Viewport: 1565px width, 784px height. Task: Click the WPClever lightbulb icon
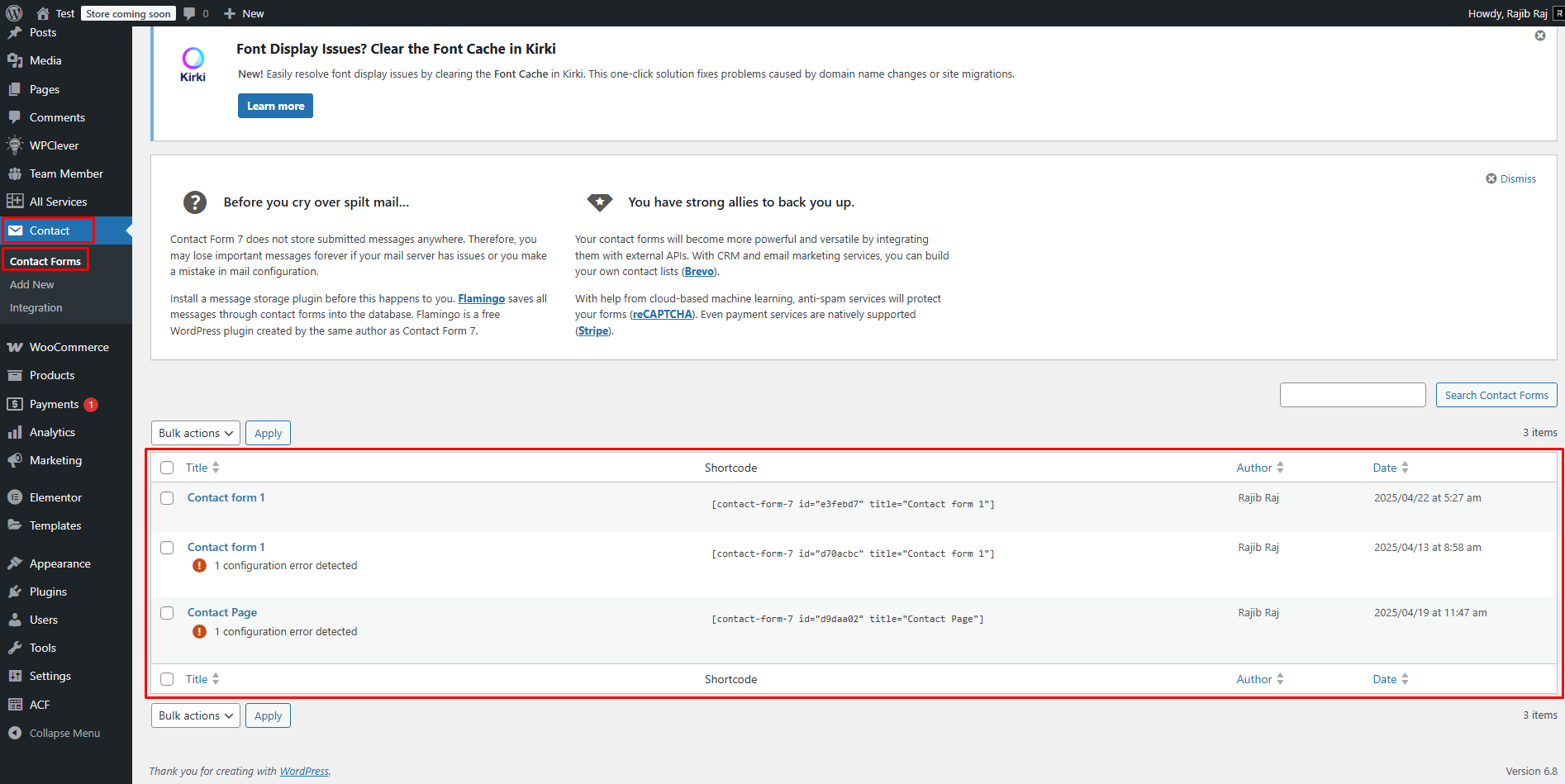(15, 145)
